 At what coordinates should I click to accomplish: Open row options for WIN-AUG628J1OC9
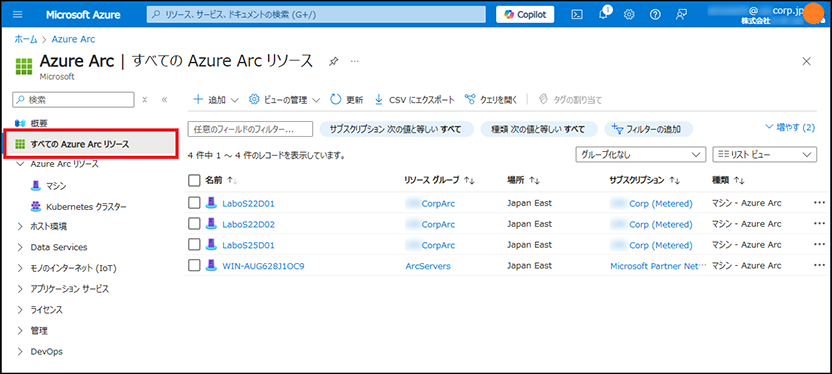coord(819,265)
